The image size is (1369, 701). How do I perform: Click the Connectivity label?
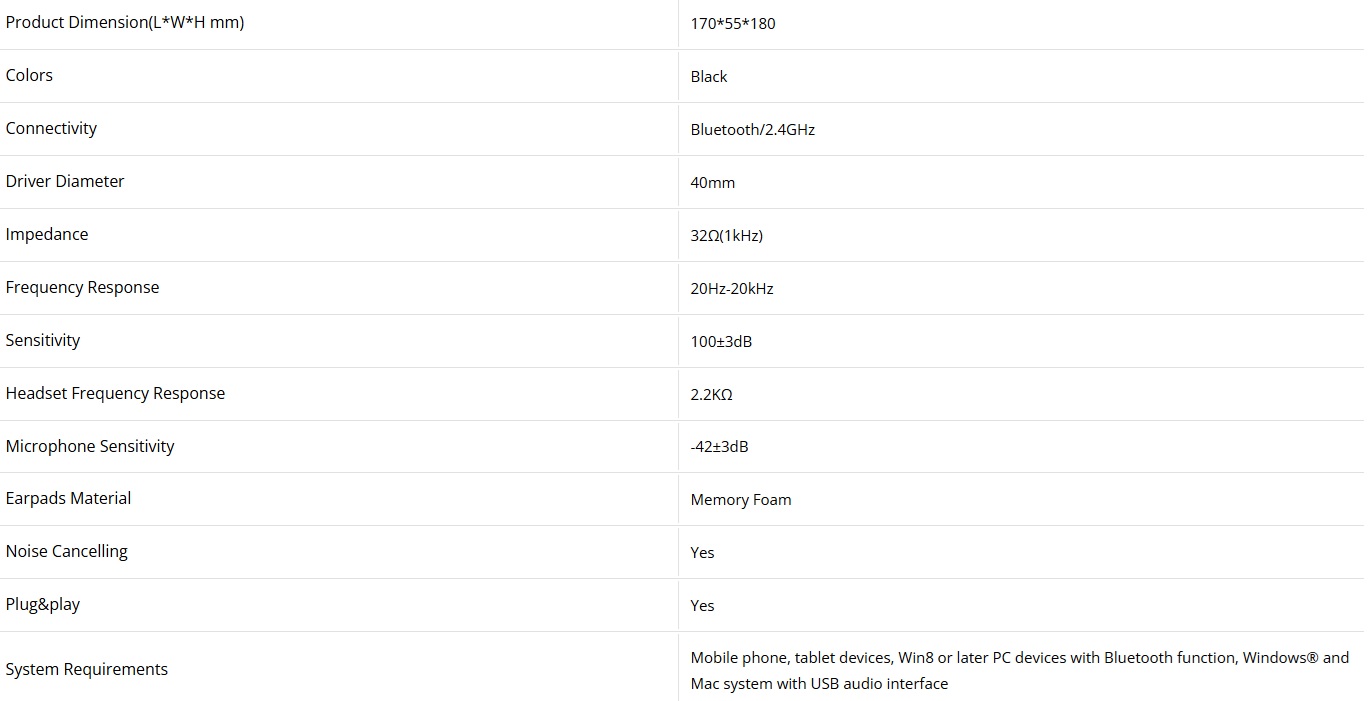[x=51, y=128]
